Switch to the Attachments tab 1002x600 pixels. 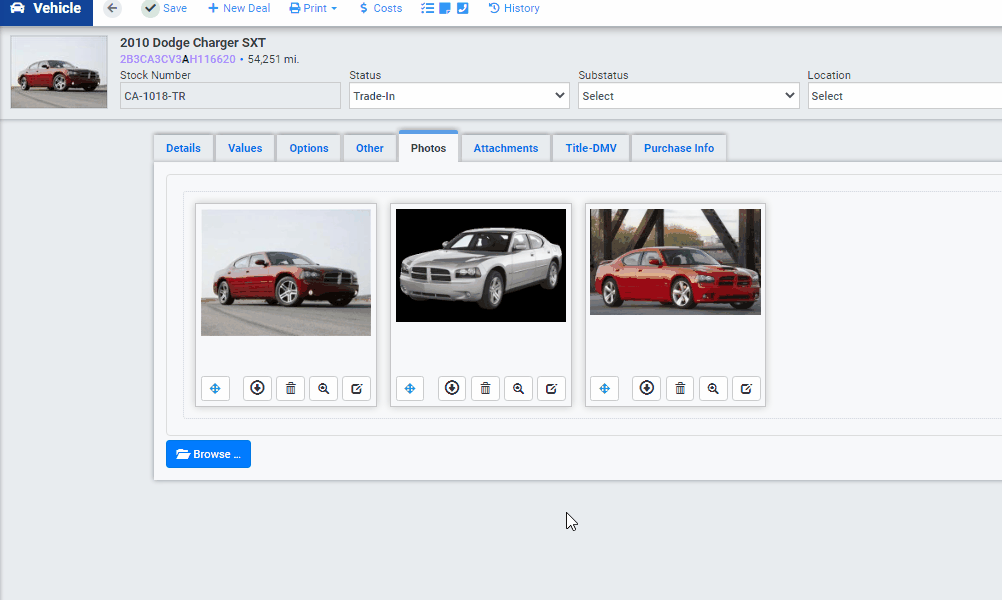point(505,148)
